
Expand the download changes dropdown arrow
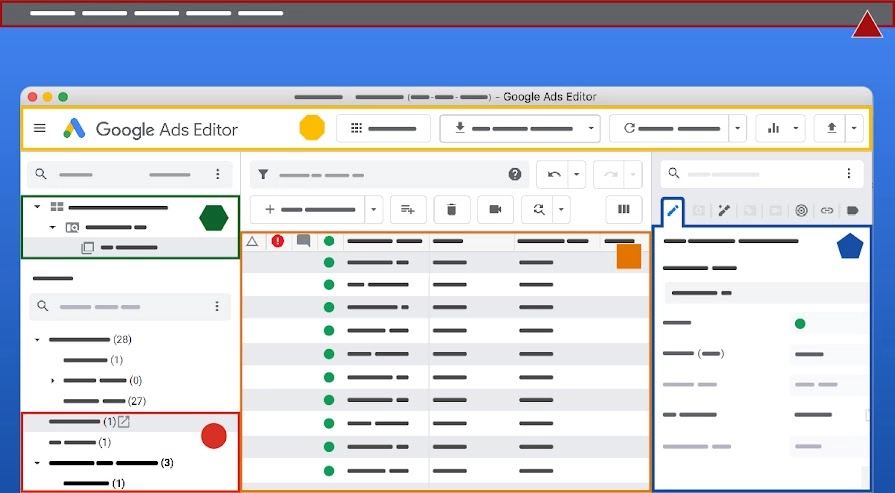click(591, 128)
